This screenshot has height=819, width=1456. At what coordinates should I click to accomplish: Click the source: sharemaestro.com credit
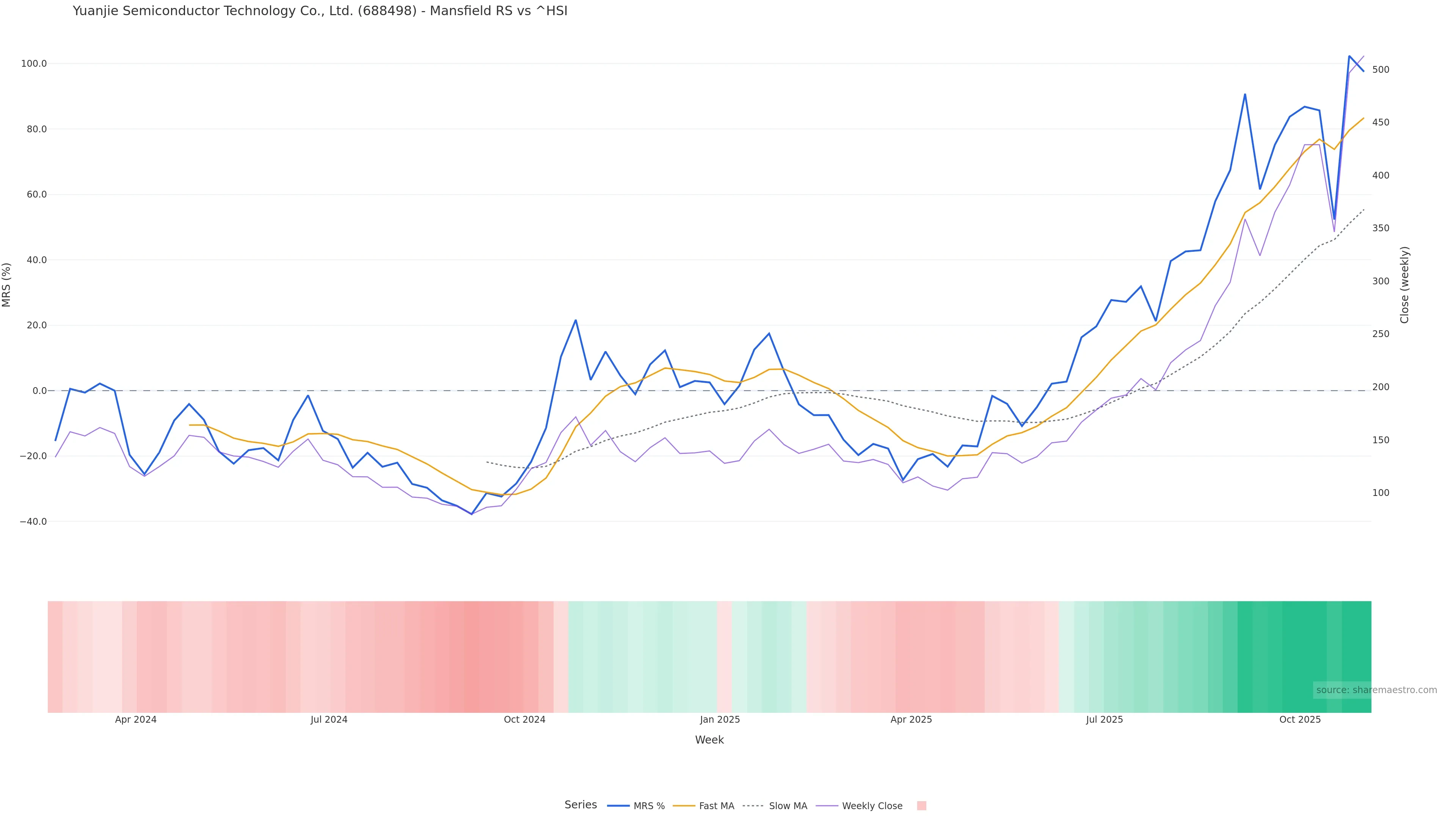[x=1376, y=690]
